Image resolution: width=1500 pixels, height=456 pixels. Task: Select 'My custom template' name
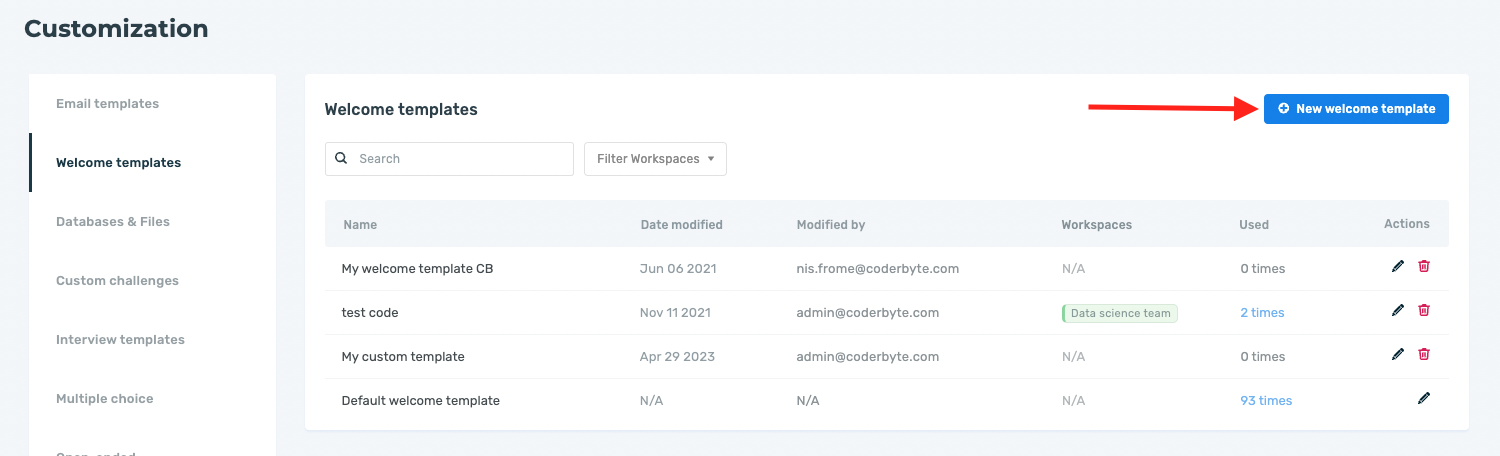(x=403, y=357)
